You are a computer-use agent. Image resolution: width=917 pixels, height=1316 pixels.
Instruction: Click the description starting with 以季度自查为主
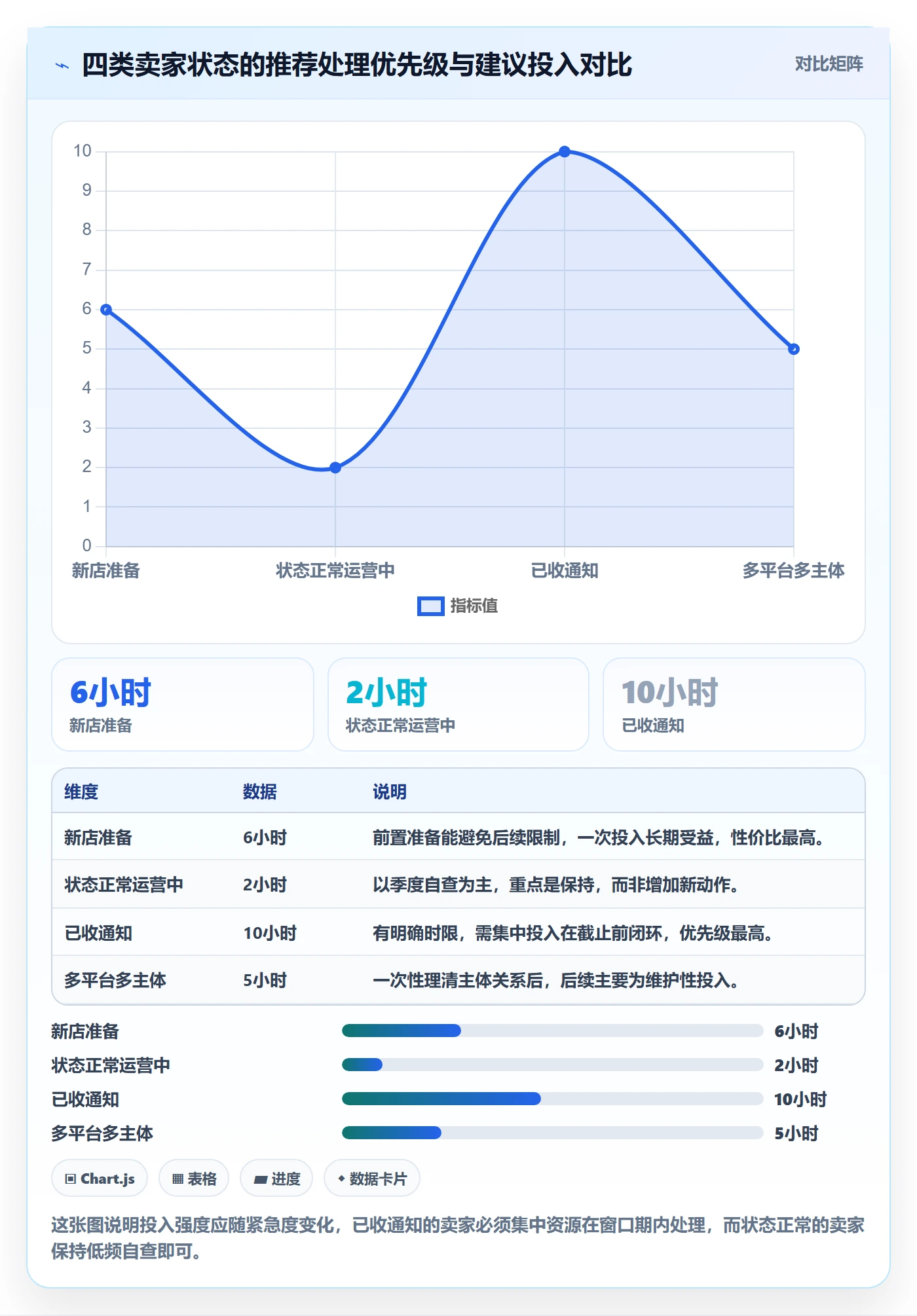(556, 885)
